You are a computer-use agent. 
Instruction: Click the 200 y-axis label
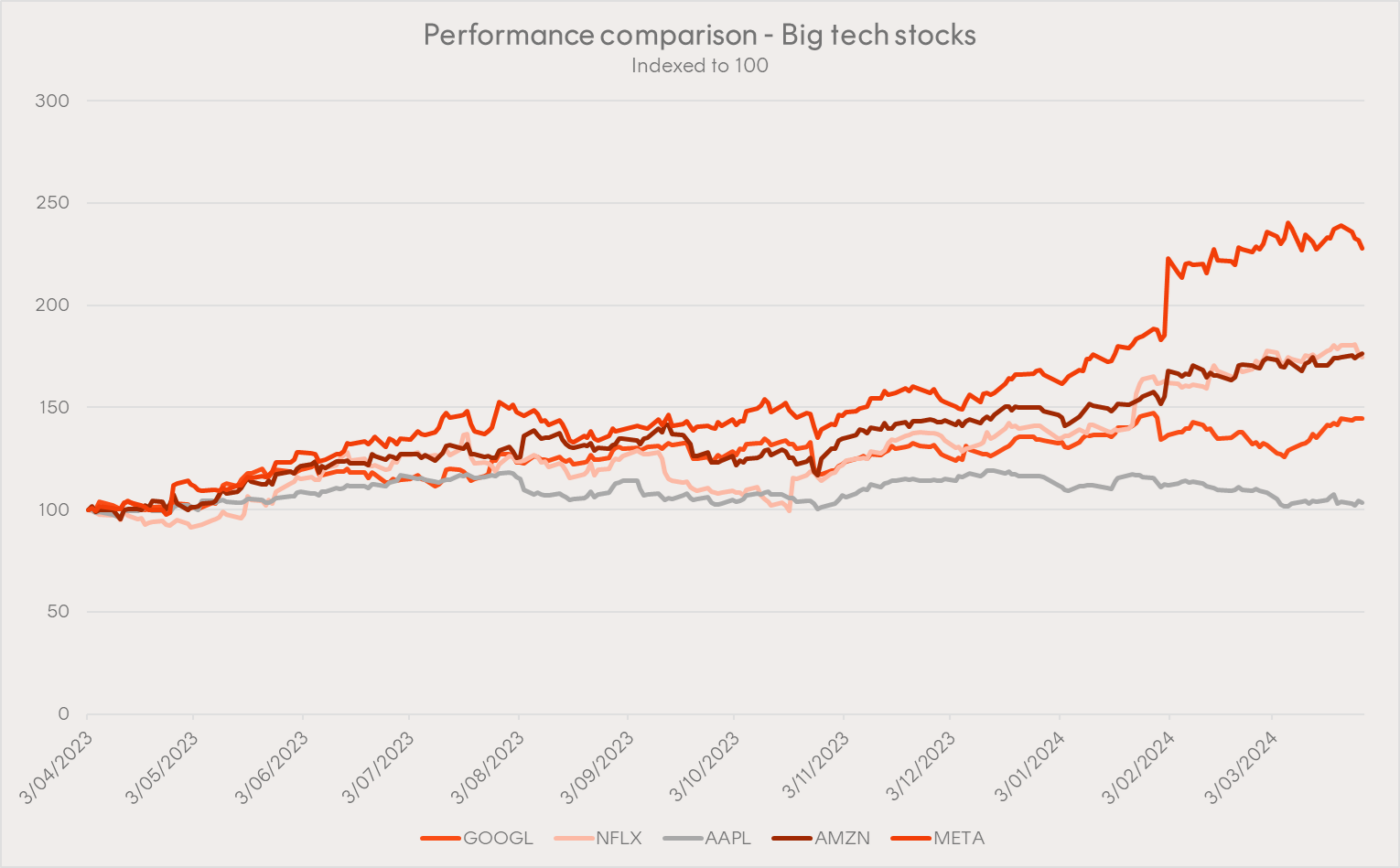coord(55,305)
